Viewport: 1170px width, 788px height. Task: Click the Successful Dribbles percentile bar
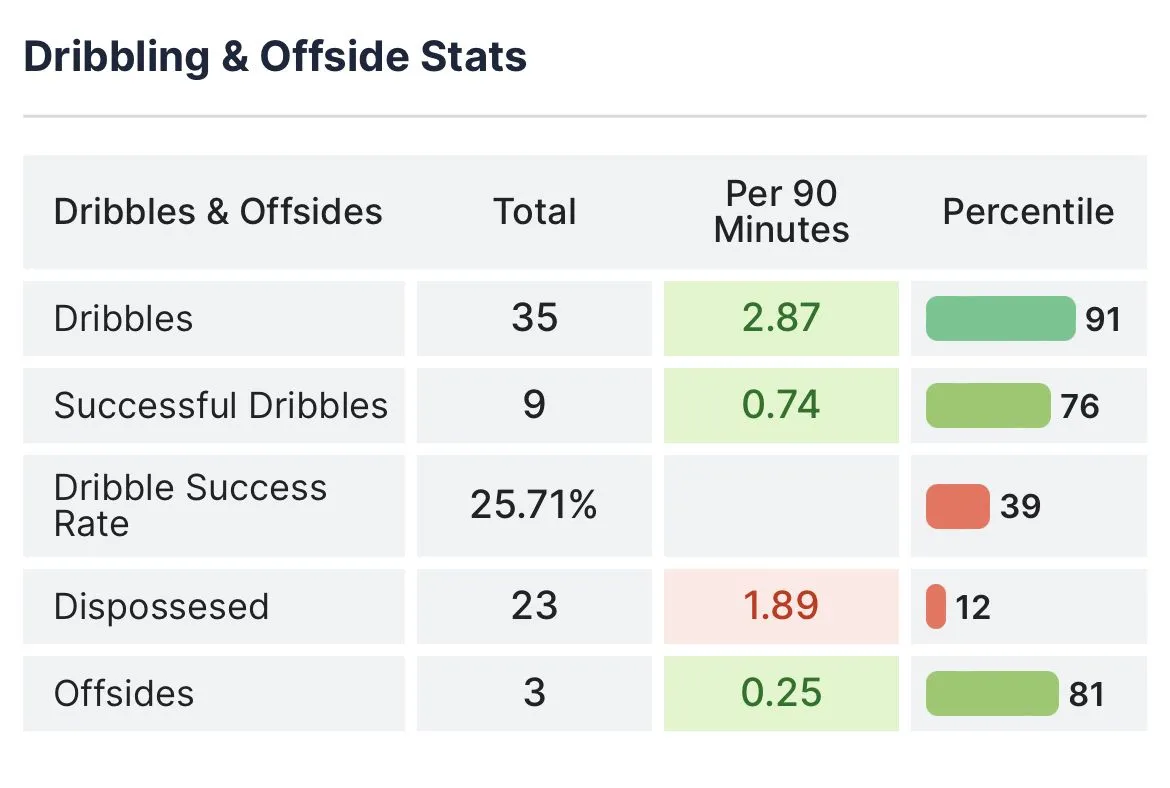click(x=988, y=406)
